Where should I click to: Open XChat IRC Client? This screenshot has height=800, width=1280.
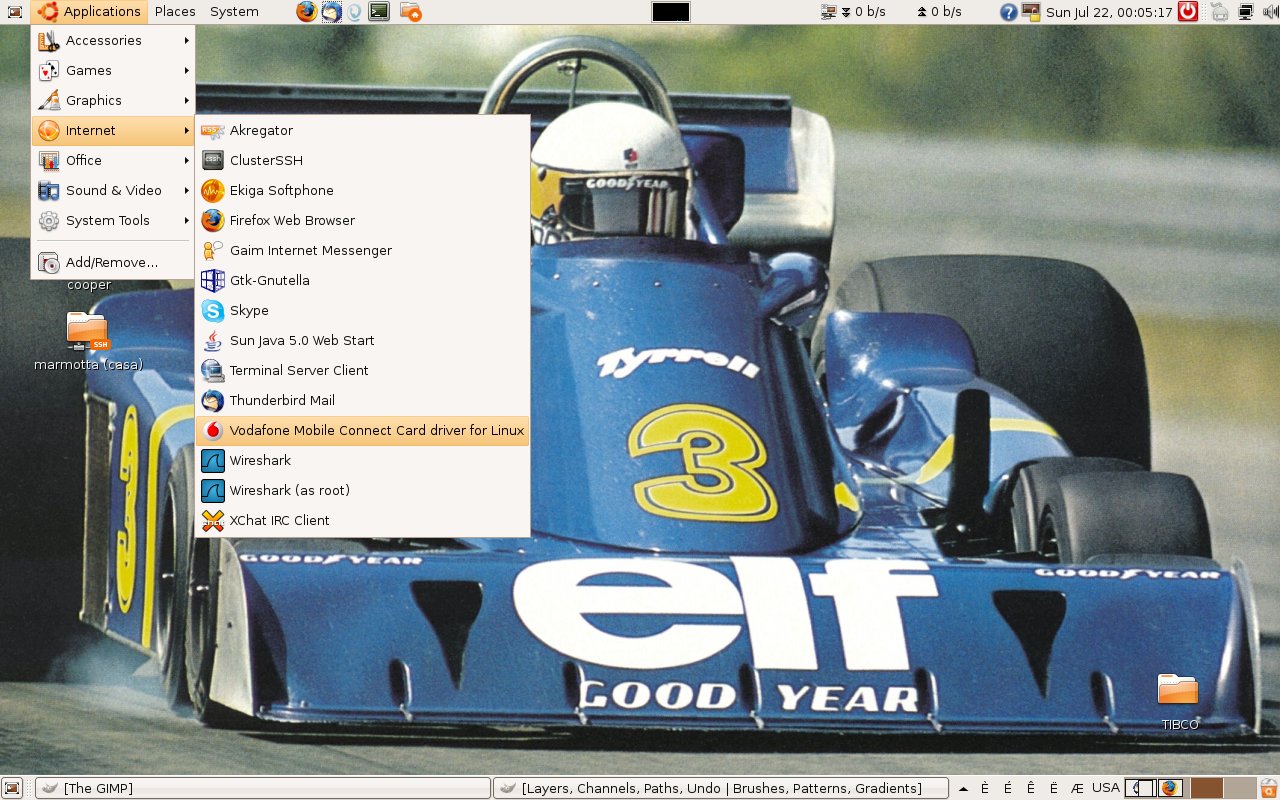pos(362,520)
